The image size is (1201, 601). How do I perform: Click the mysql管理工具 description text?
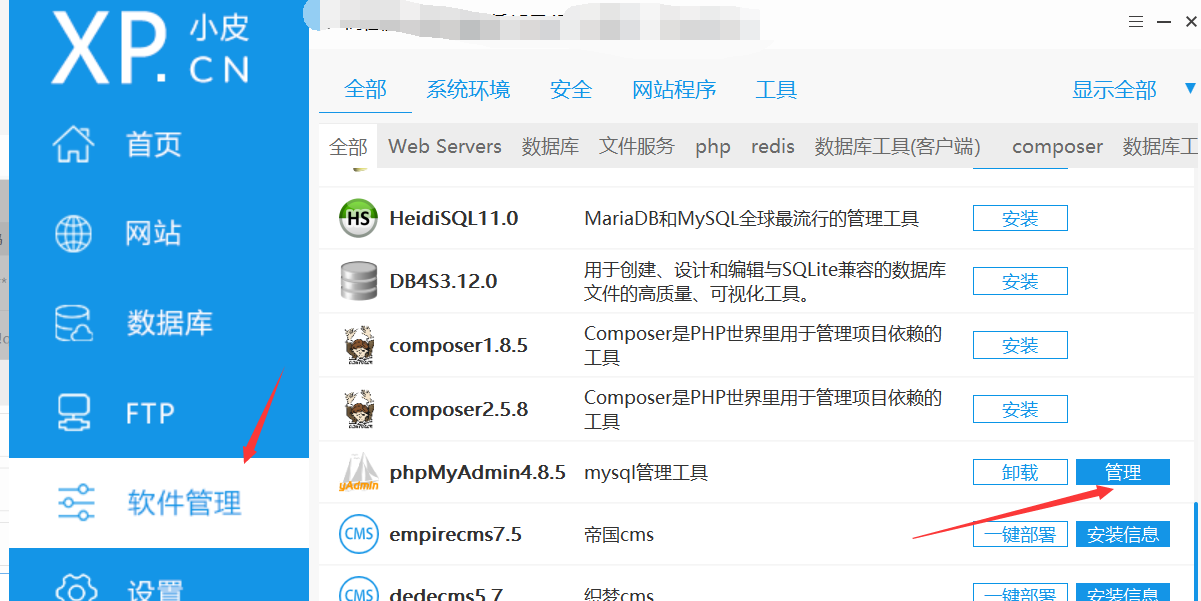coord(646,472)
